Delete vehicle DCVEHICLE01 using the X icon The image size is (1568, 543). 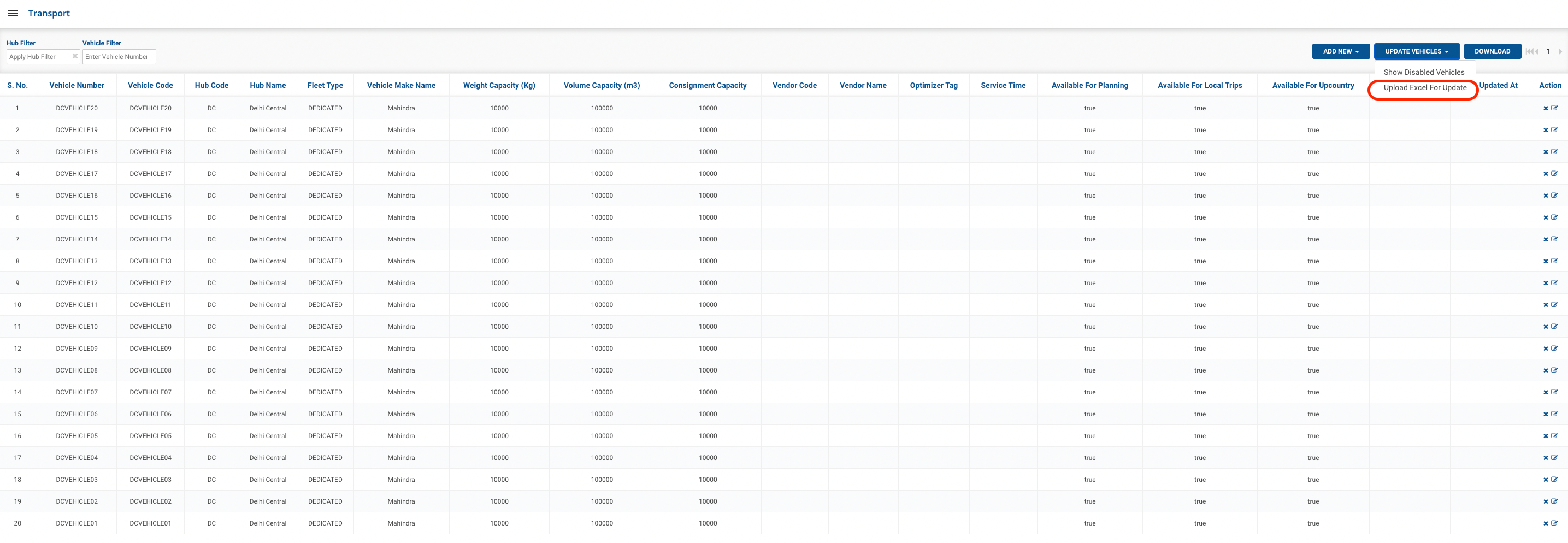(1546, 523)
